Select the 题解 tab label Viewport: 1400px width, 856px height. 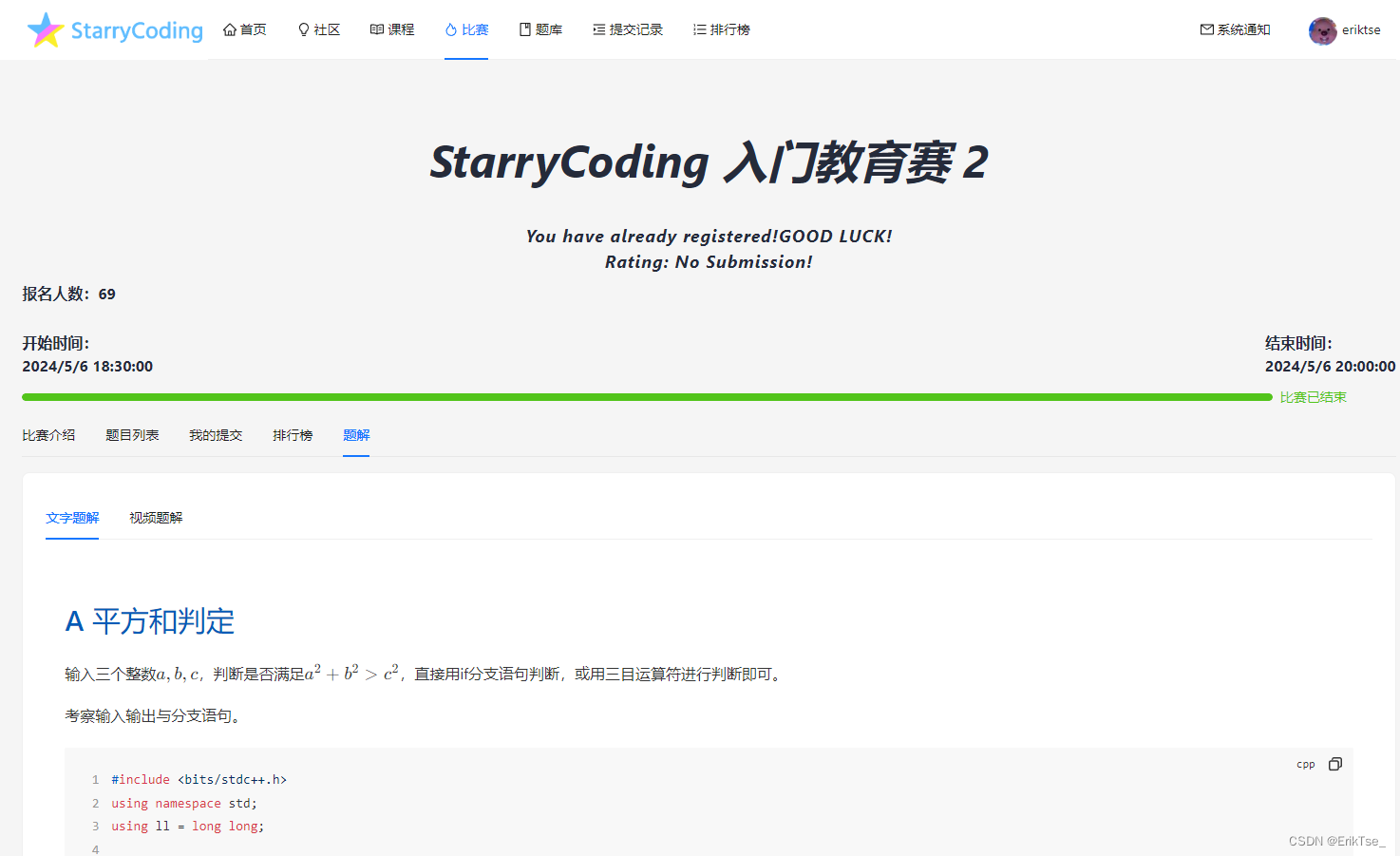[x=356, y=434]
